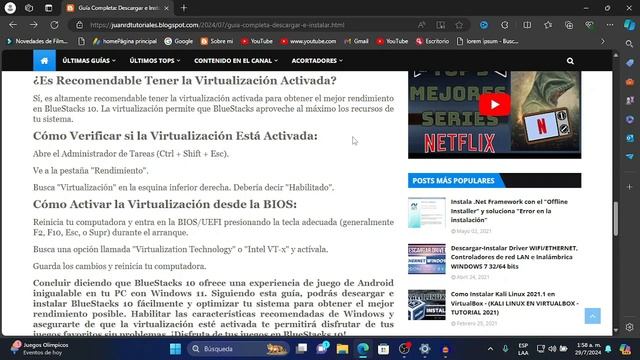Image resolution: width=640 pixels, height=360 pixels.
Task: Click the .Net Framework post thumbnail
Action: (427, 213)
